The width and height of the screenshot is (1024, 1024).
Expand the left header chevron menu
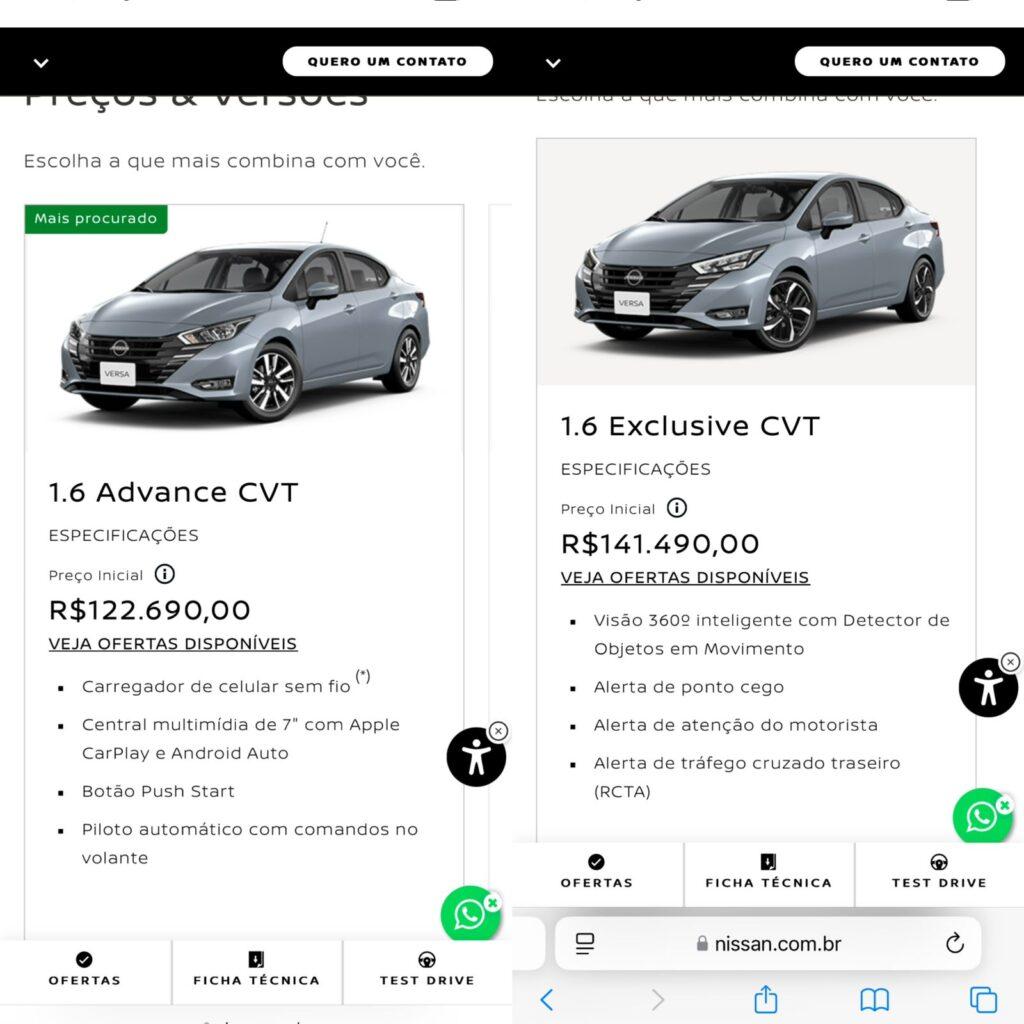tap(41, 63)
